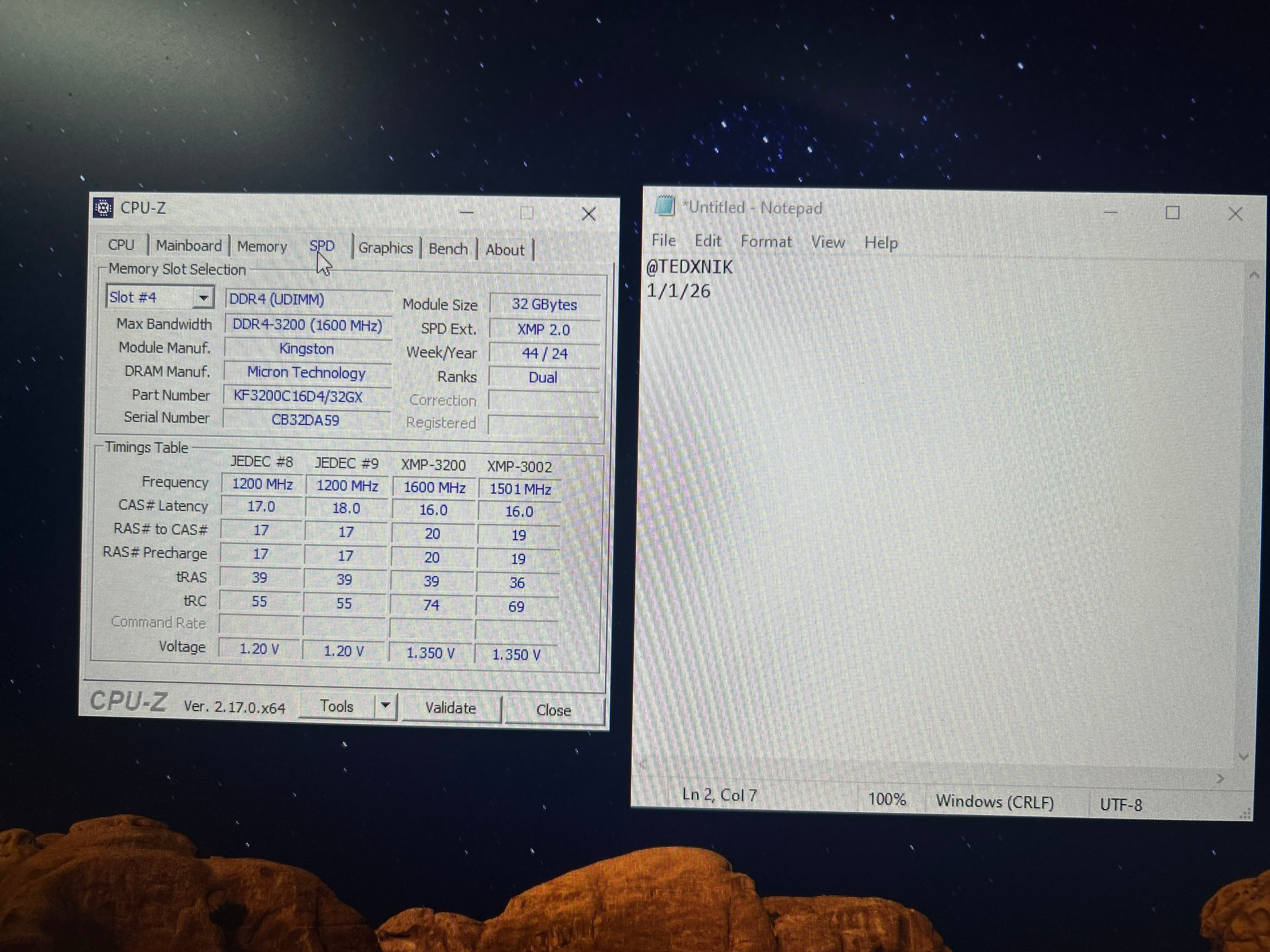Switch to the Graphics tab

pyautogui.click(x=385, y=248)
